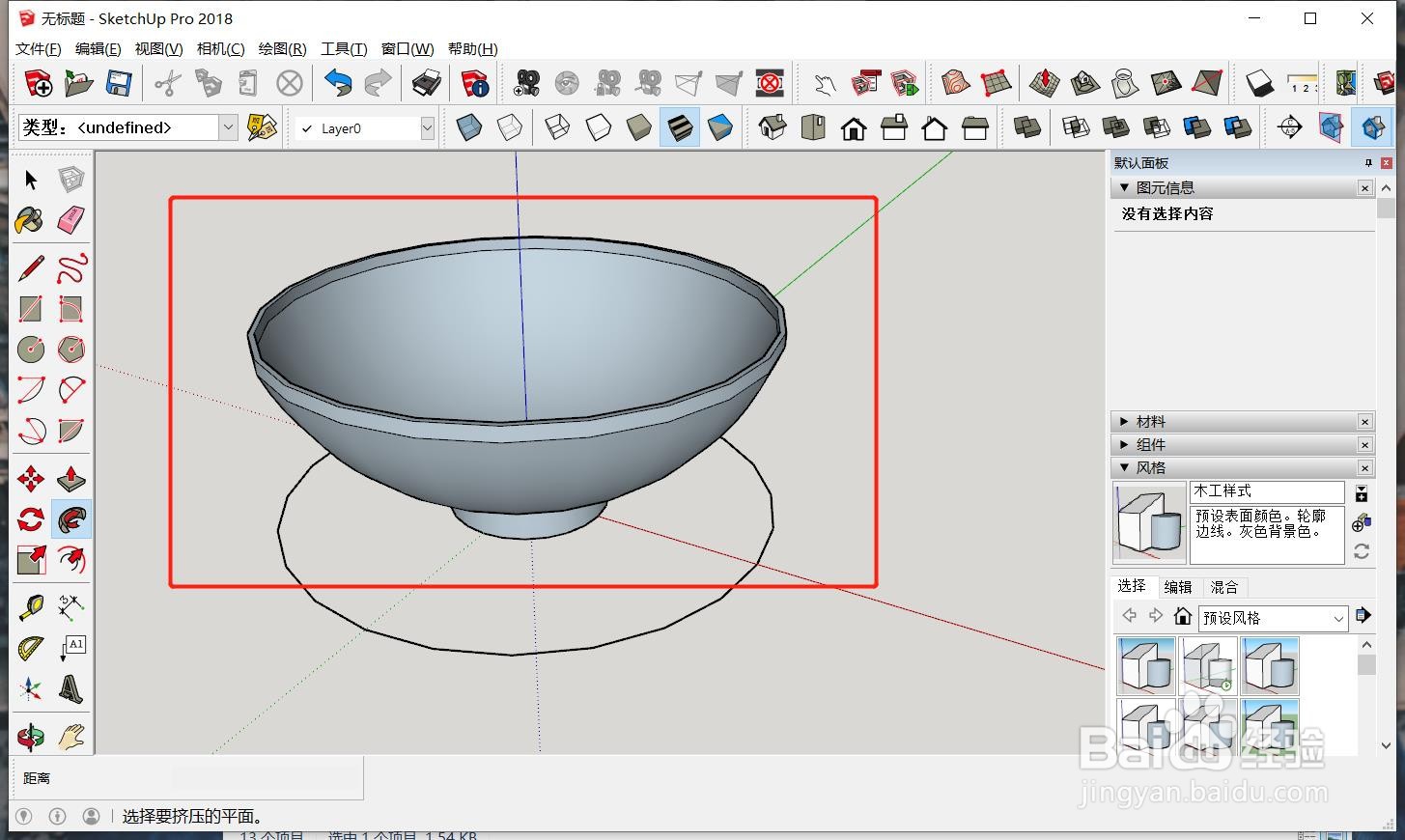The width and height of the screenshot is (1405, 840).
Task: Select the Tape Measure tool
Action: click(x=30, y=607)
